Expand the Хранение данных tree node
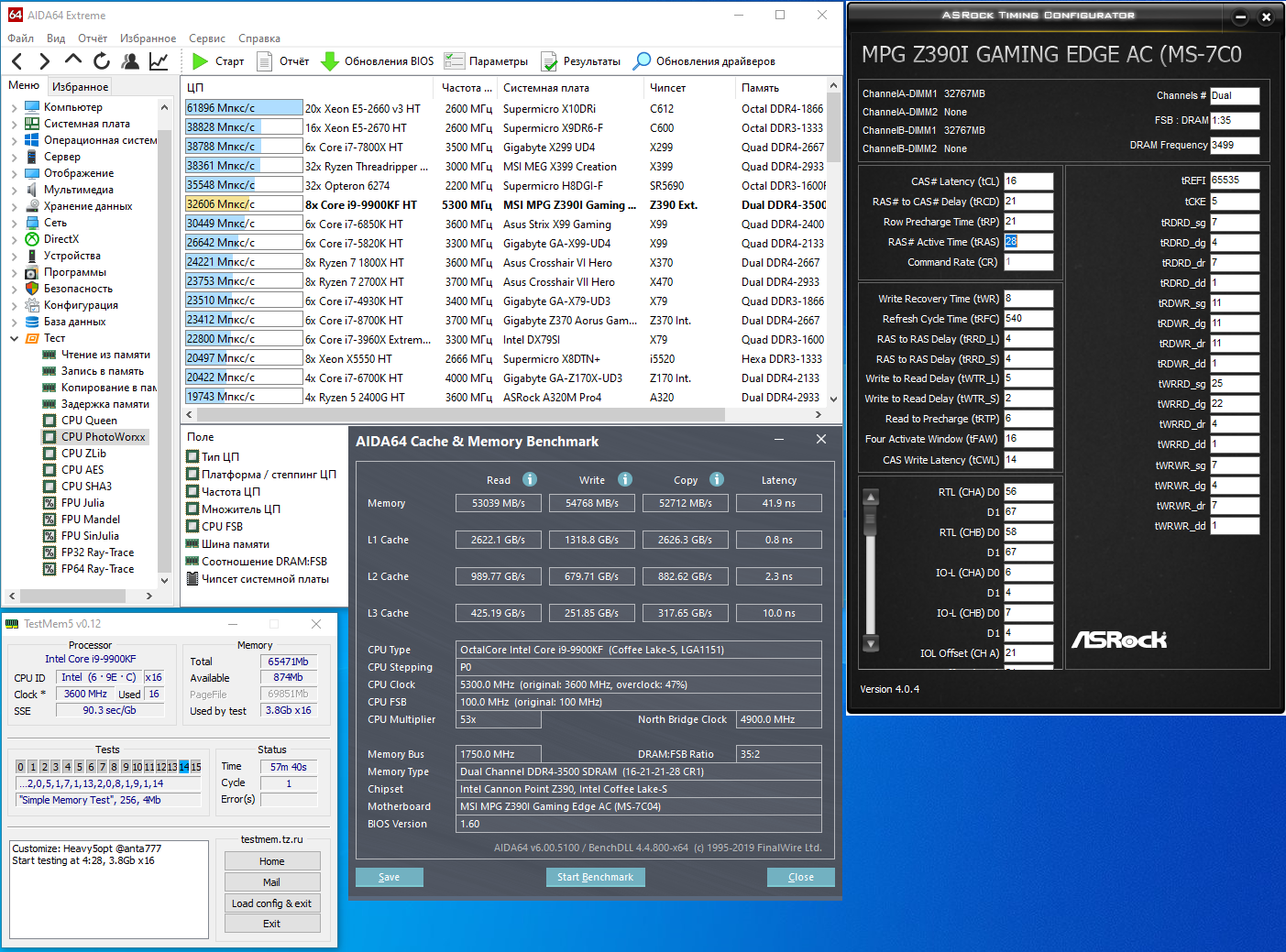 tap(14, 206)
